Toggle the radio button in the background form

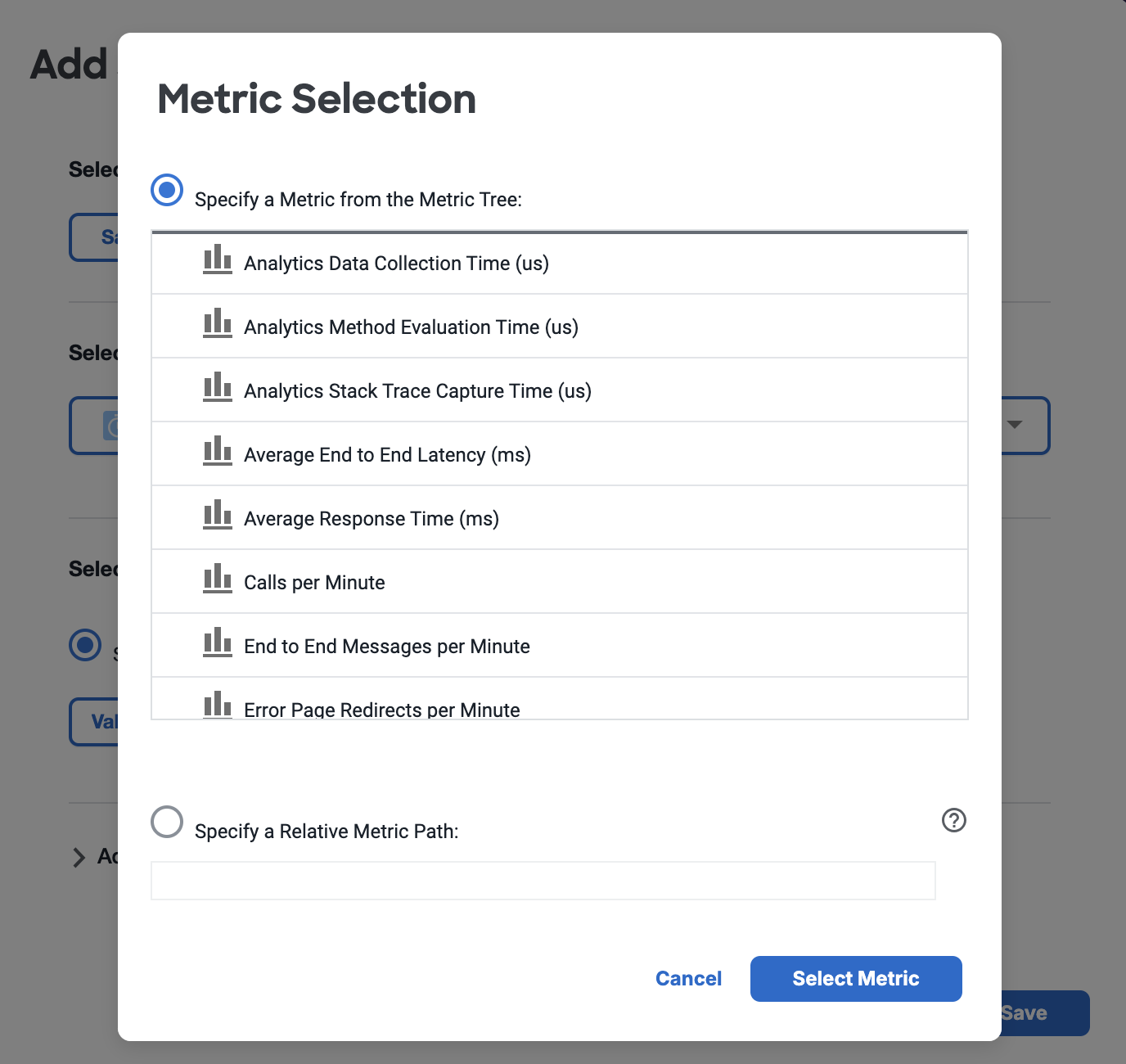click(85, 645)
